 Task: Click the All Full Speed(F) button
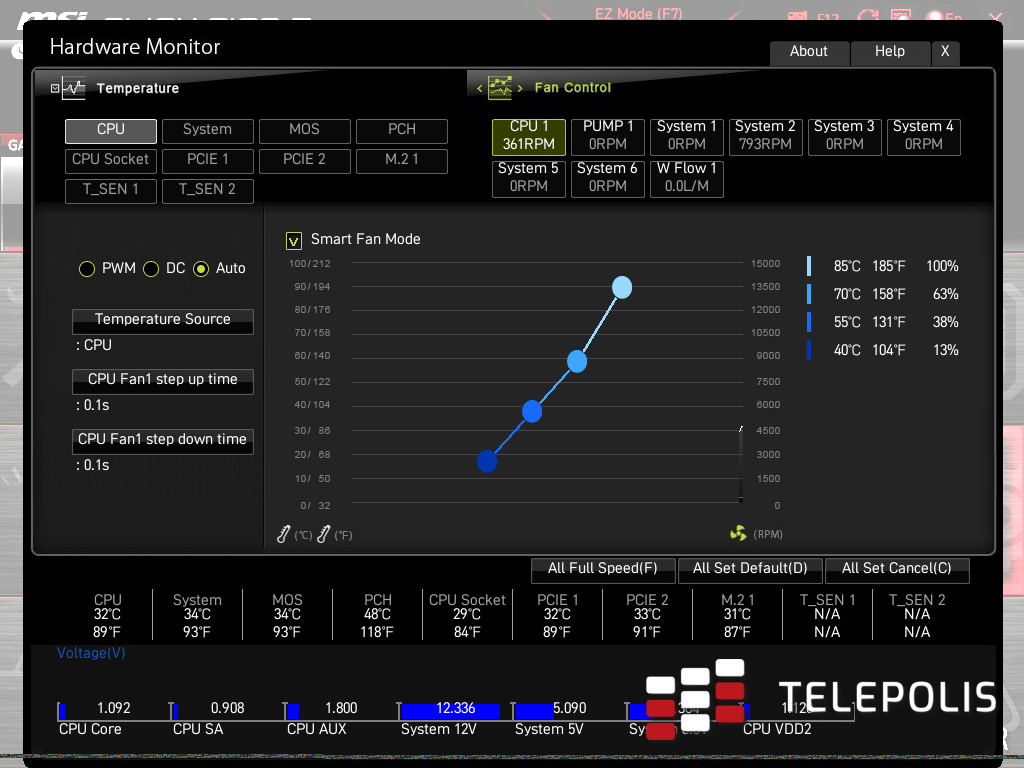click(602, 569)
